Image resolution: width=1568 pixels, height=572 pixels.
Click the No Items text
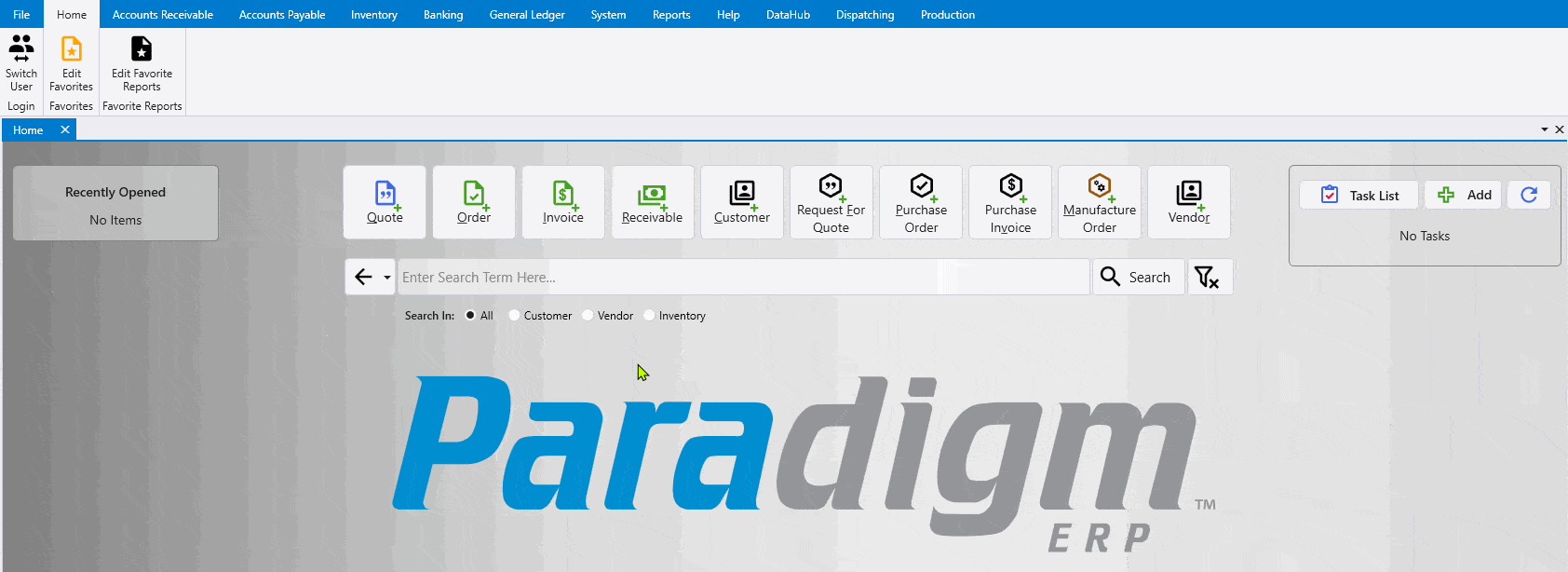point(115,220)
